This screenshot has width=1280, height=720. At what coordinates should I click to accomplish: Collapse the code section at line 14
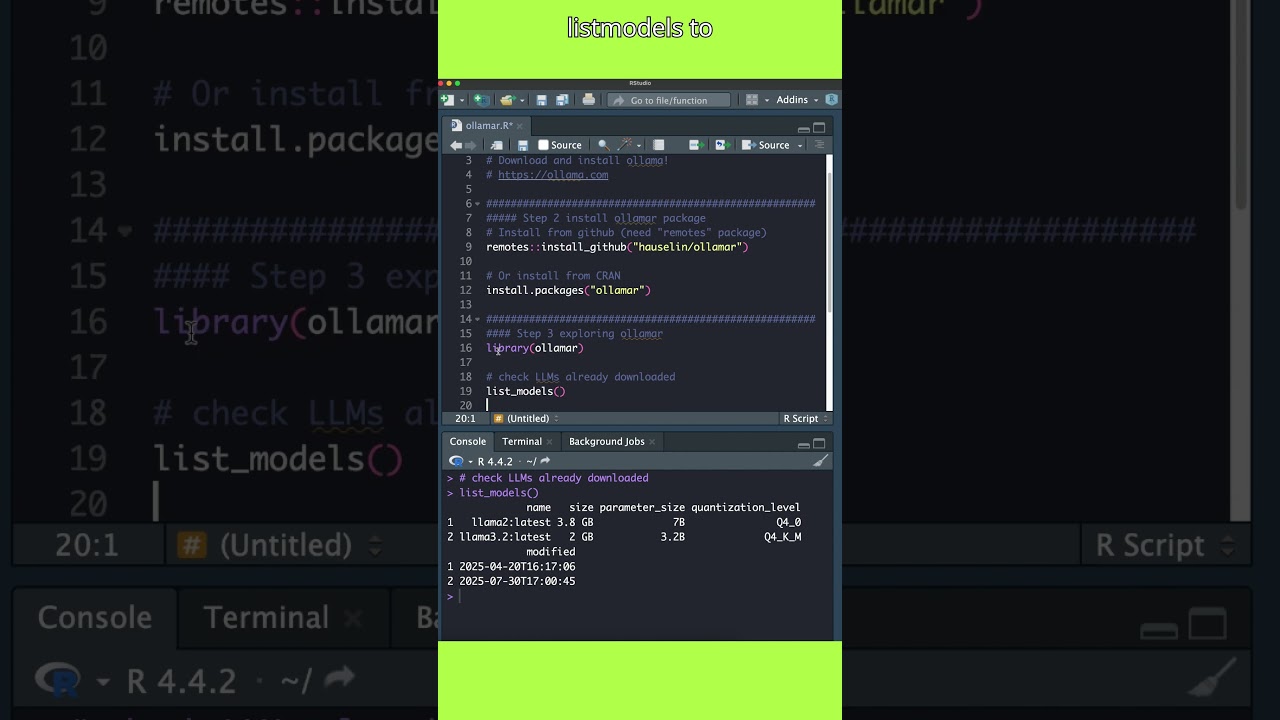coord(478,319)
